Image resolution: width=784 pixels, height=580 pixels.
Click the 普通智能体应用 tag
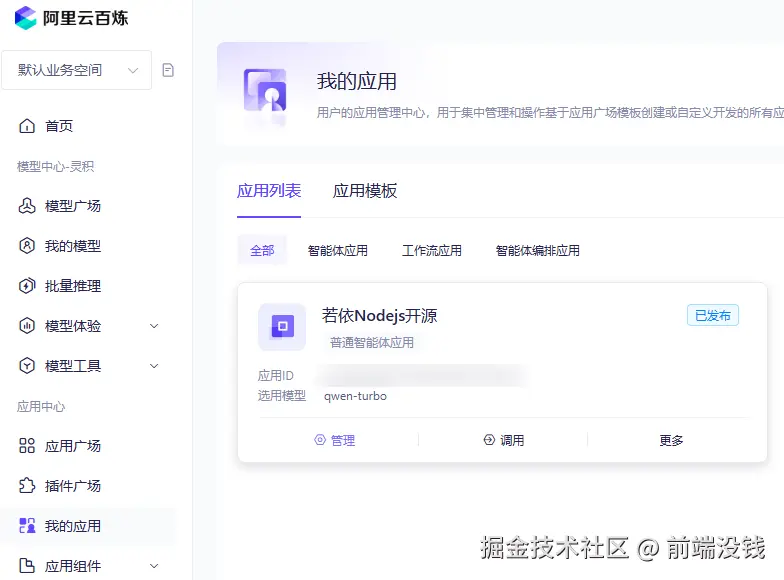[372, 342]
